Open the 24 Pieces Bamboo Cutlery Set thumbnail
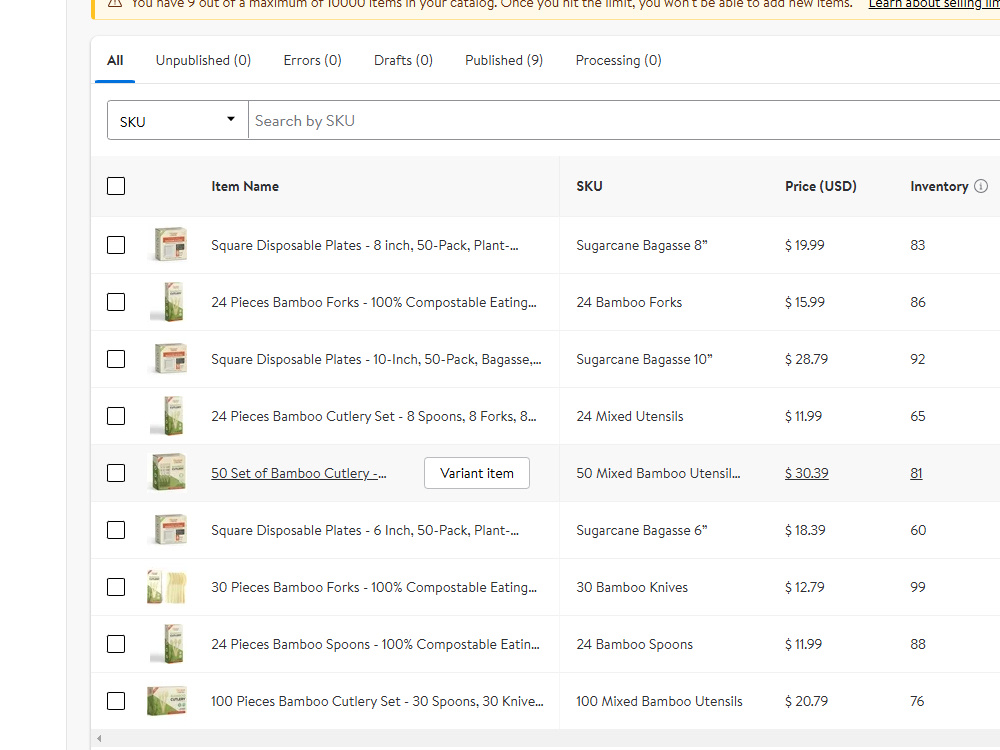 pos(168,416)
